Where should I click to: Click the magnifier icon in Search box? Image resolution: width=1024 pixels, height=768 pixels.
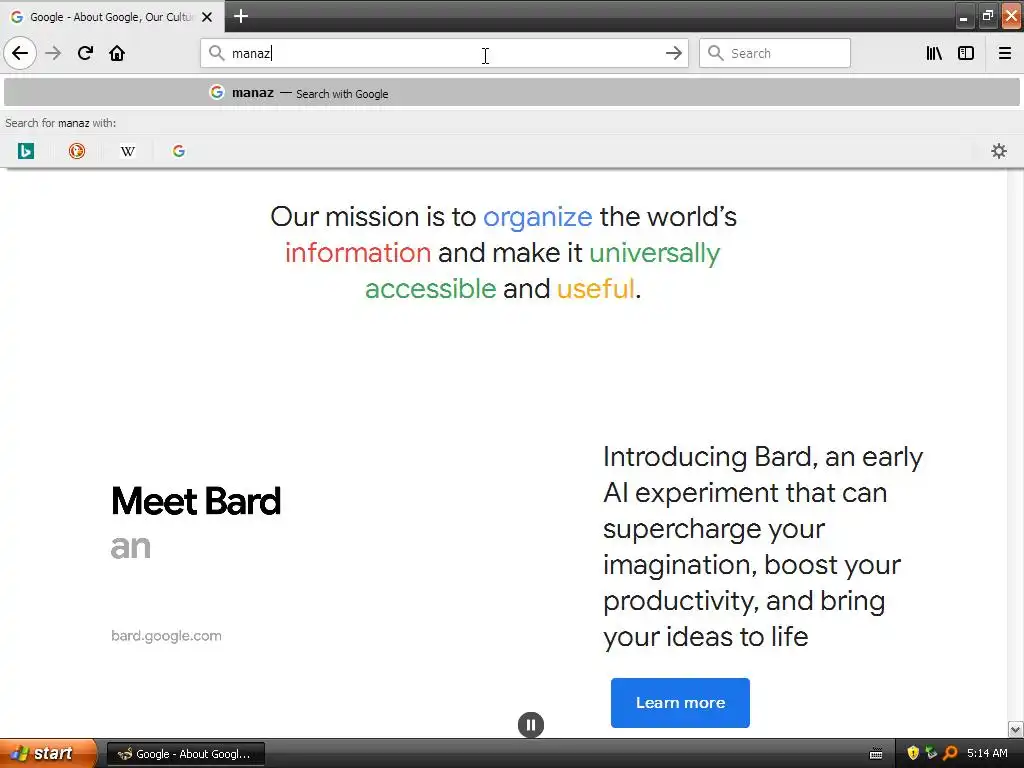(716, 53)
